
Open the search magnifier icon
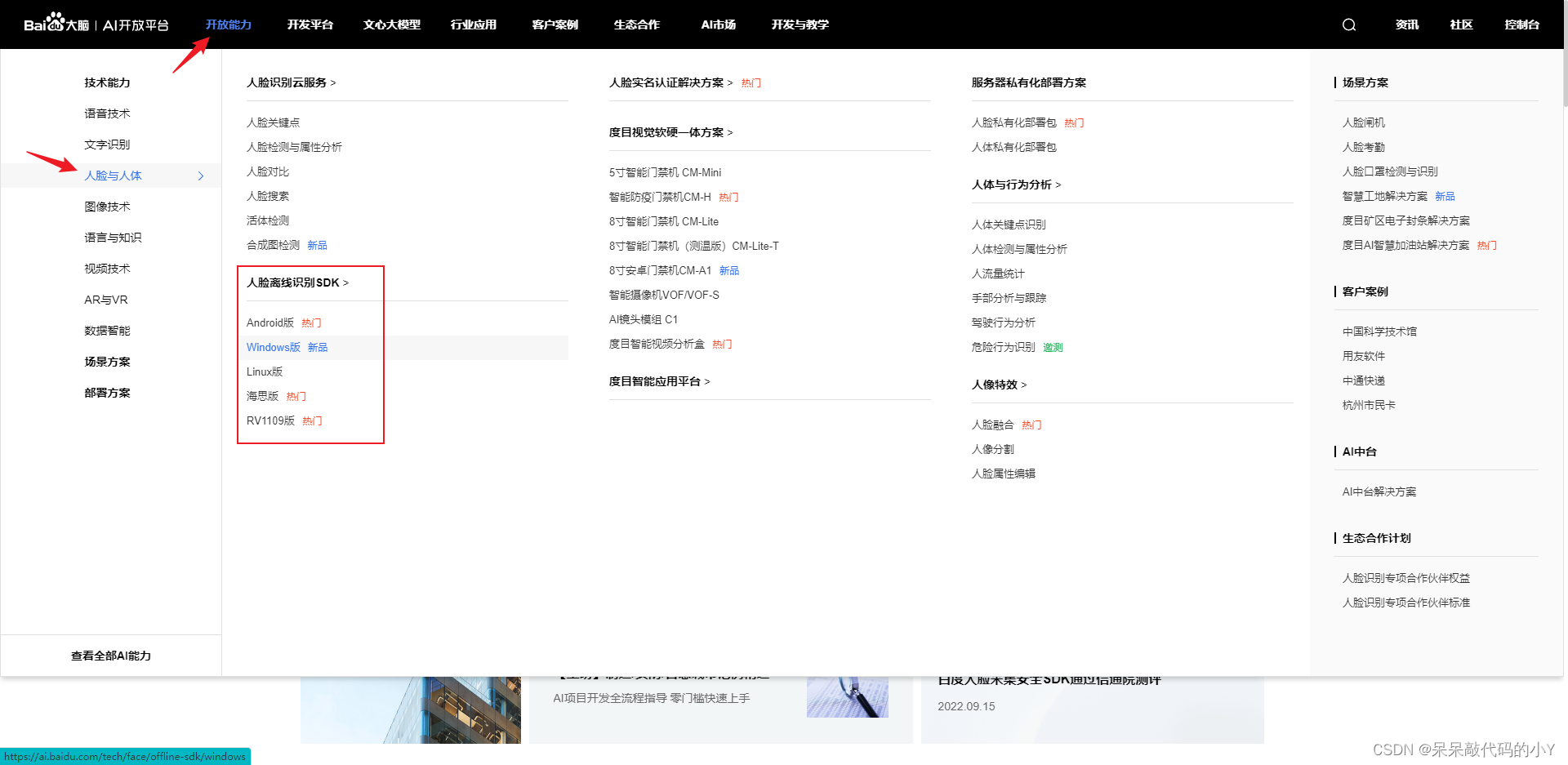click(x=1349, y=24)
